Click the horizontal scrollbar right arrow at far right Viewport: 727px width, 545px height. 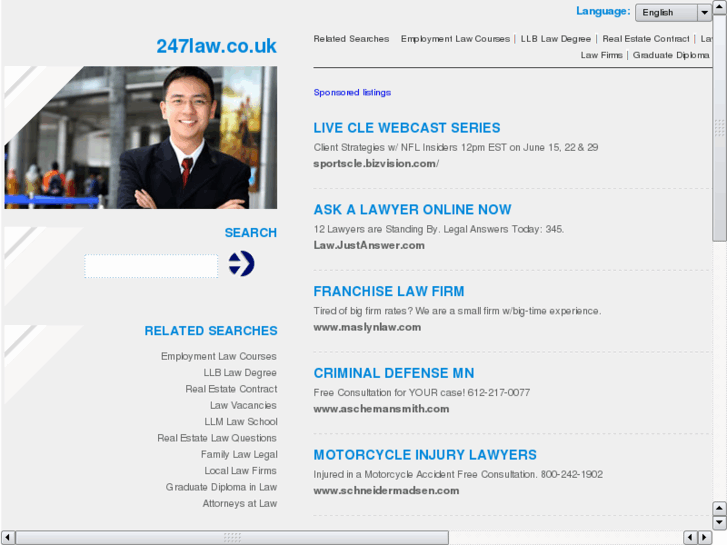click(705, 537)
